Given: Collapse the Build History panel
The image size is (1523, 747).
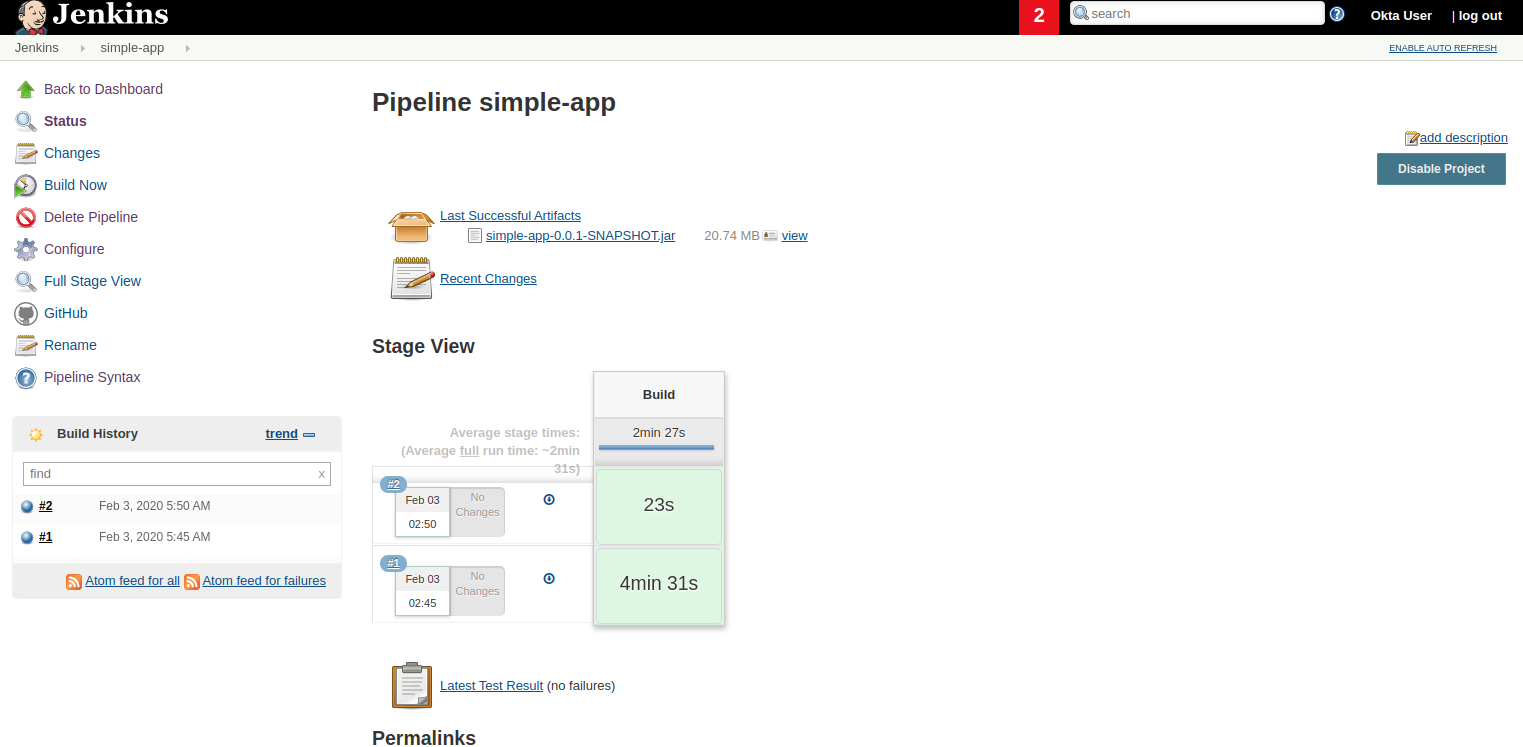Looking at the screenshot, I should click(x=309, y=434).
